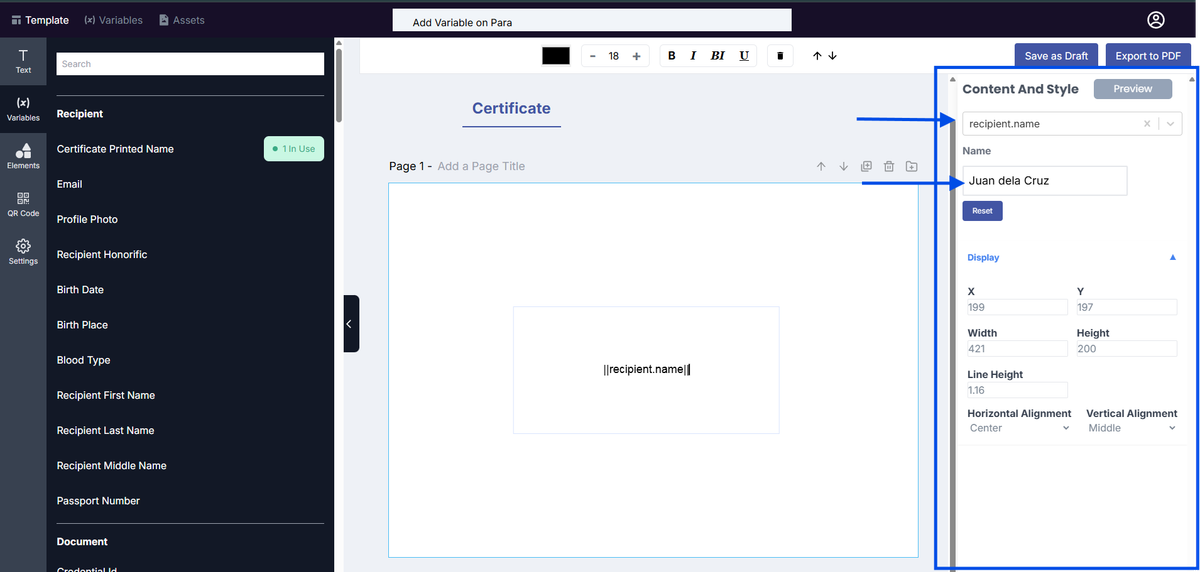
Task: Move Page 1 up
Action: click(x=821, y=166)
